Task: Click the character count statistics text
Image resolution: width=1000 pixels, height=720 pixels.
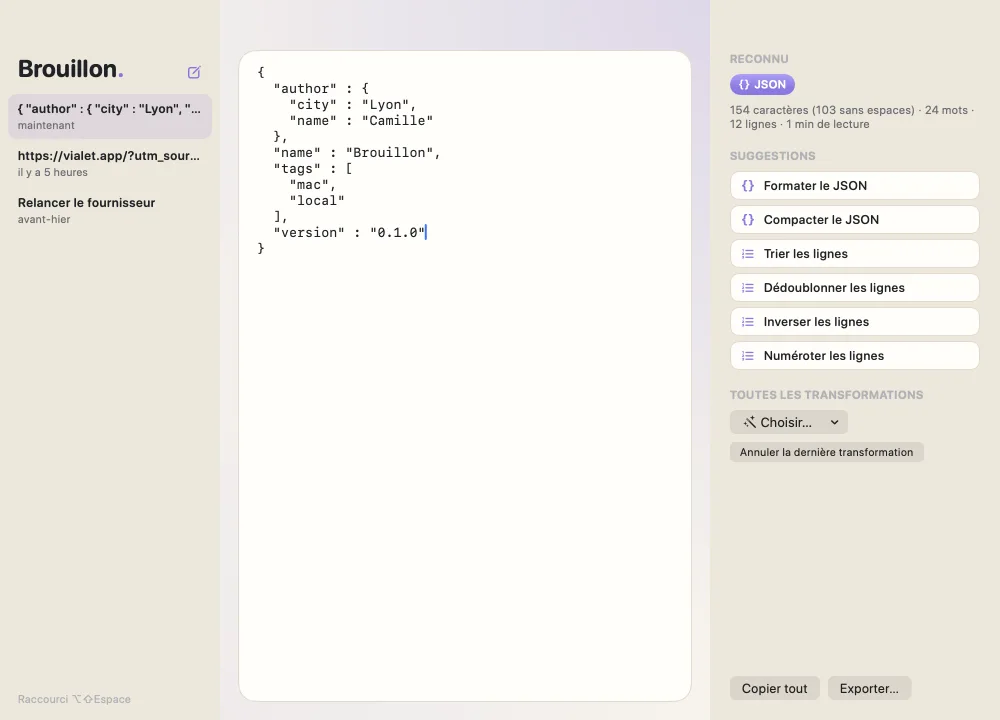Action: point(852,117)
